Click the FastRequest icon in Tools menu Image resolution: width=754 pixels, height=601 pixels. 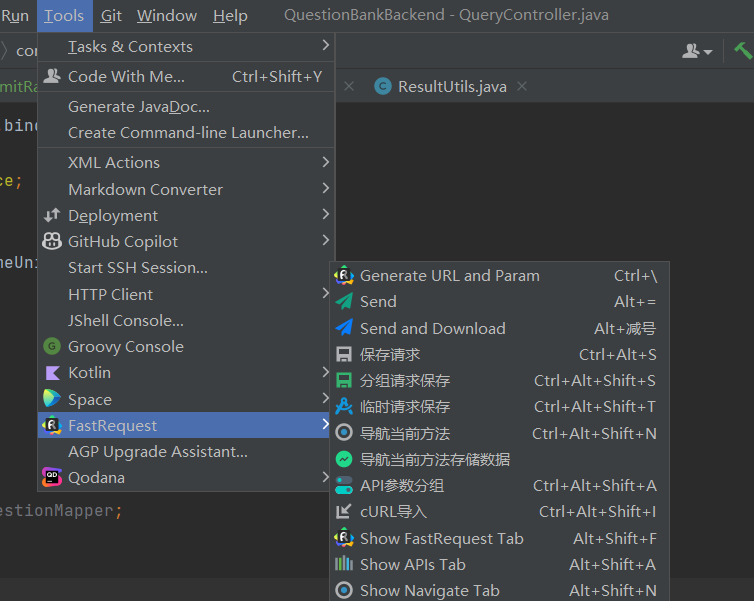52,425
